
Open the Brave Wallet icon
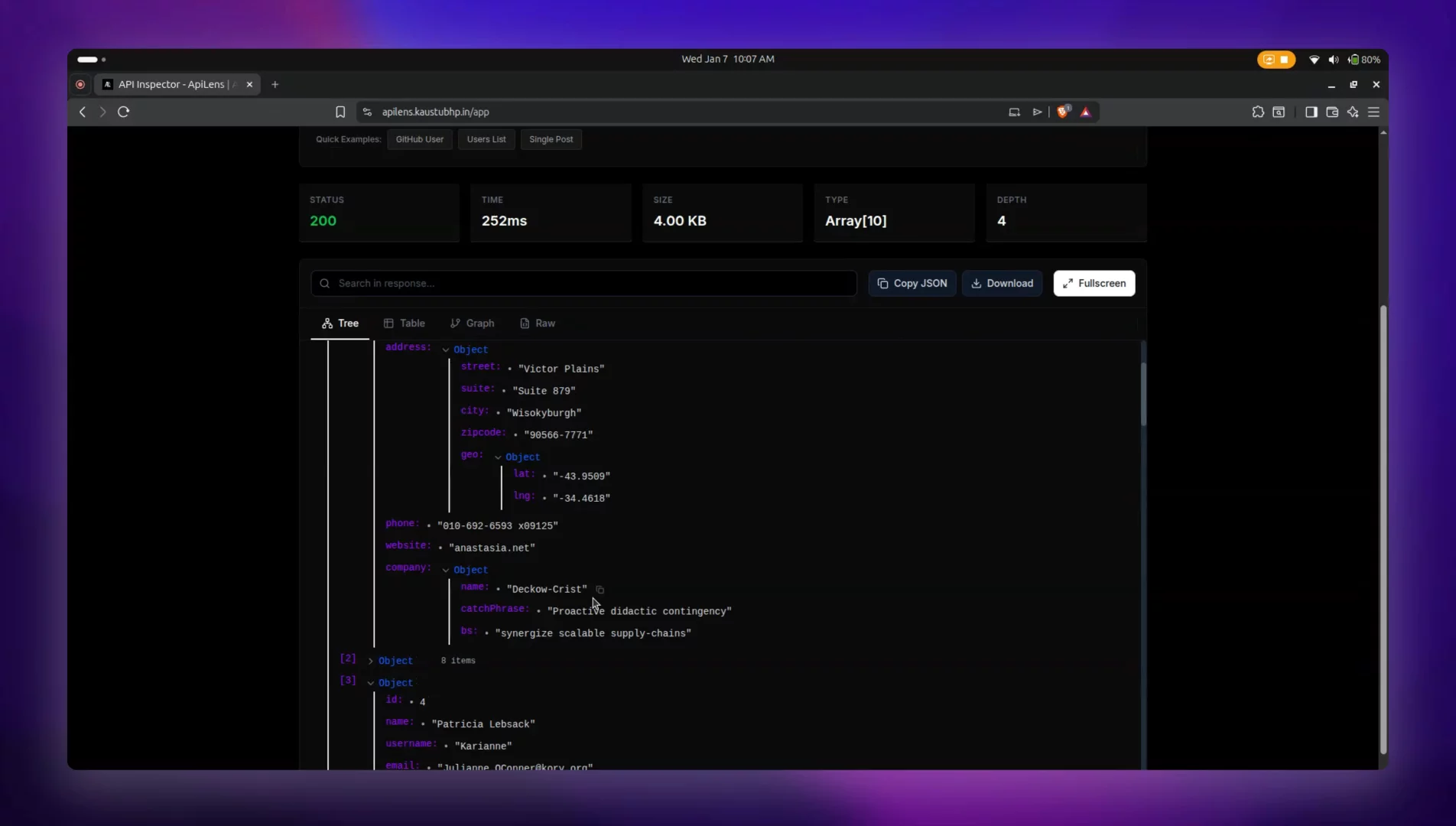(1332, 112)
